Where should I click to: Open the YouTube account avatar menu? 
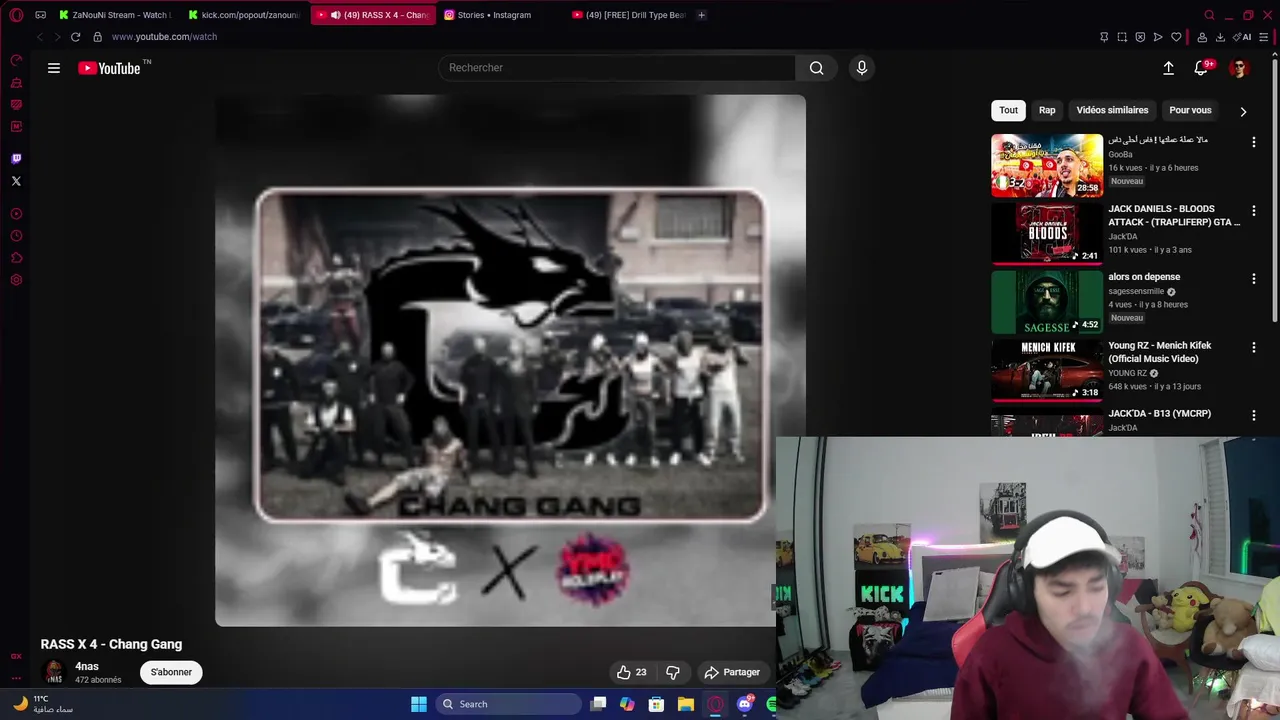coord(1239,68)
